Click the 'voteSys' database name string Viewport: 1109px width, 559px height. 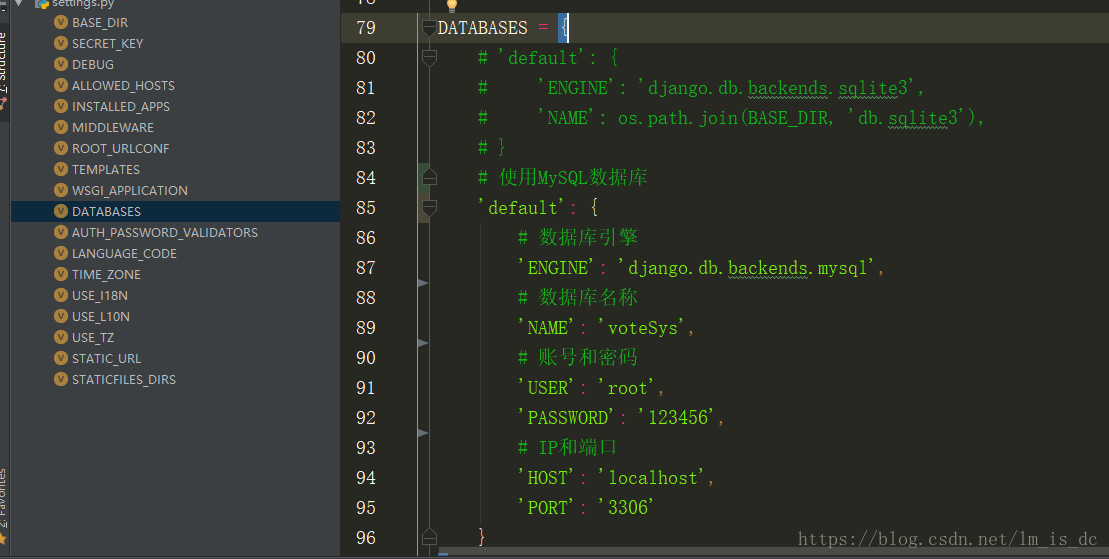click(642, 328)
